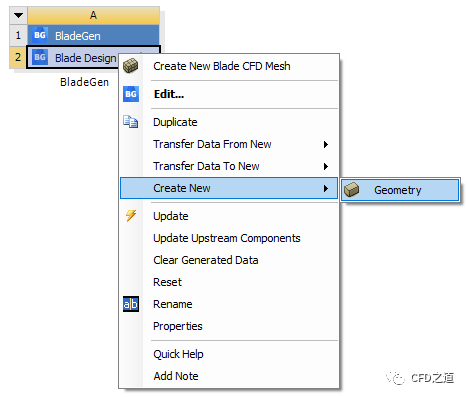Choose Create New Blade CFD Mesh
The image size is (468, 398).
222,66
